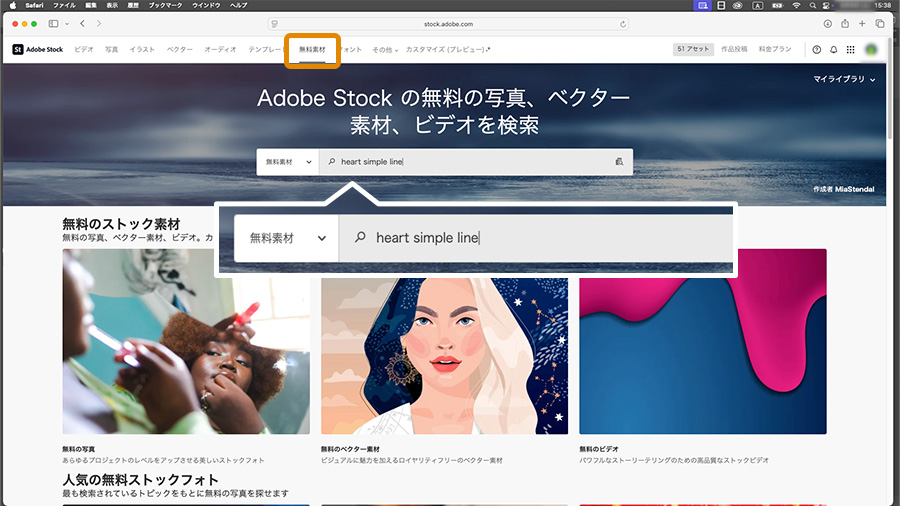Open the notifications bell icon

point(833,50)
